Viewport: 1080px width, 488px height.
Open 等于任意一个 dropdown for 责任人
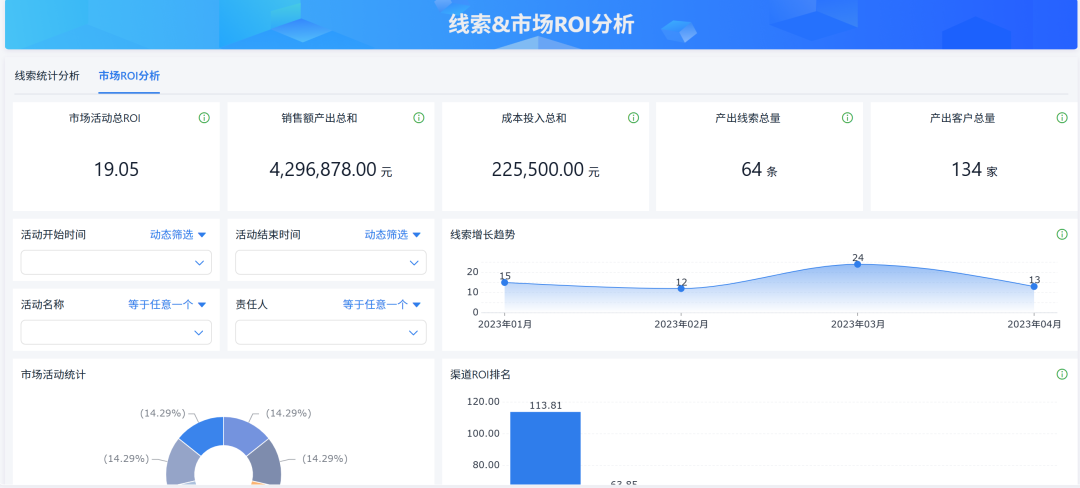[382, 304]
